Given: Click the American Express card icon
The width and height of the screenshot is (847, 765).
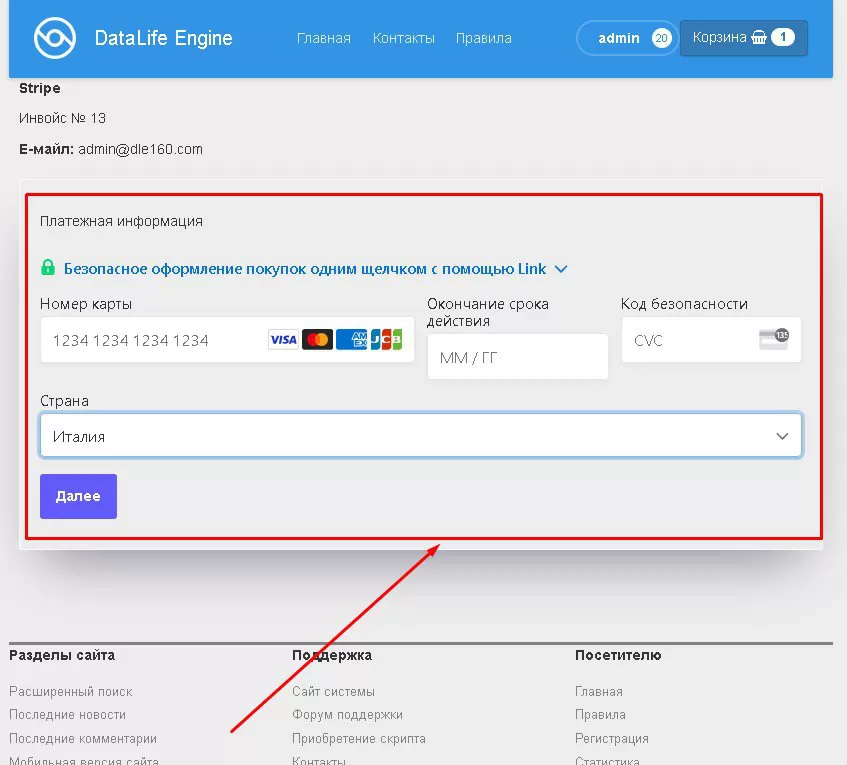Looking at the screenshot, I should (x=352, y=340).
